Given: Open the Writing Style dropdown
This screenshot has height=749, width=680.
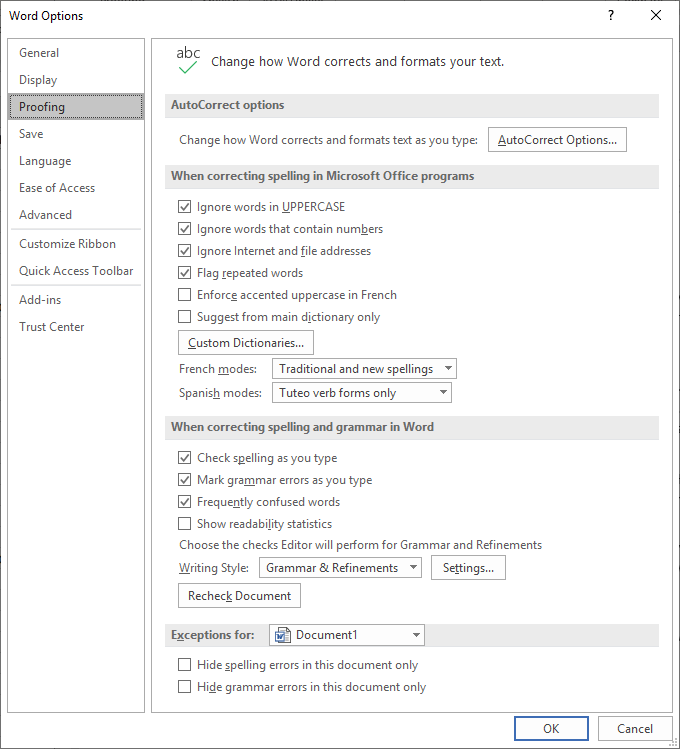Looking at the screenshot, I should pyautogui.click(x=340, y=567).
